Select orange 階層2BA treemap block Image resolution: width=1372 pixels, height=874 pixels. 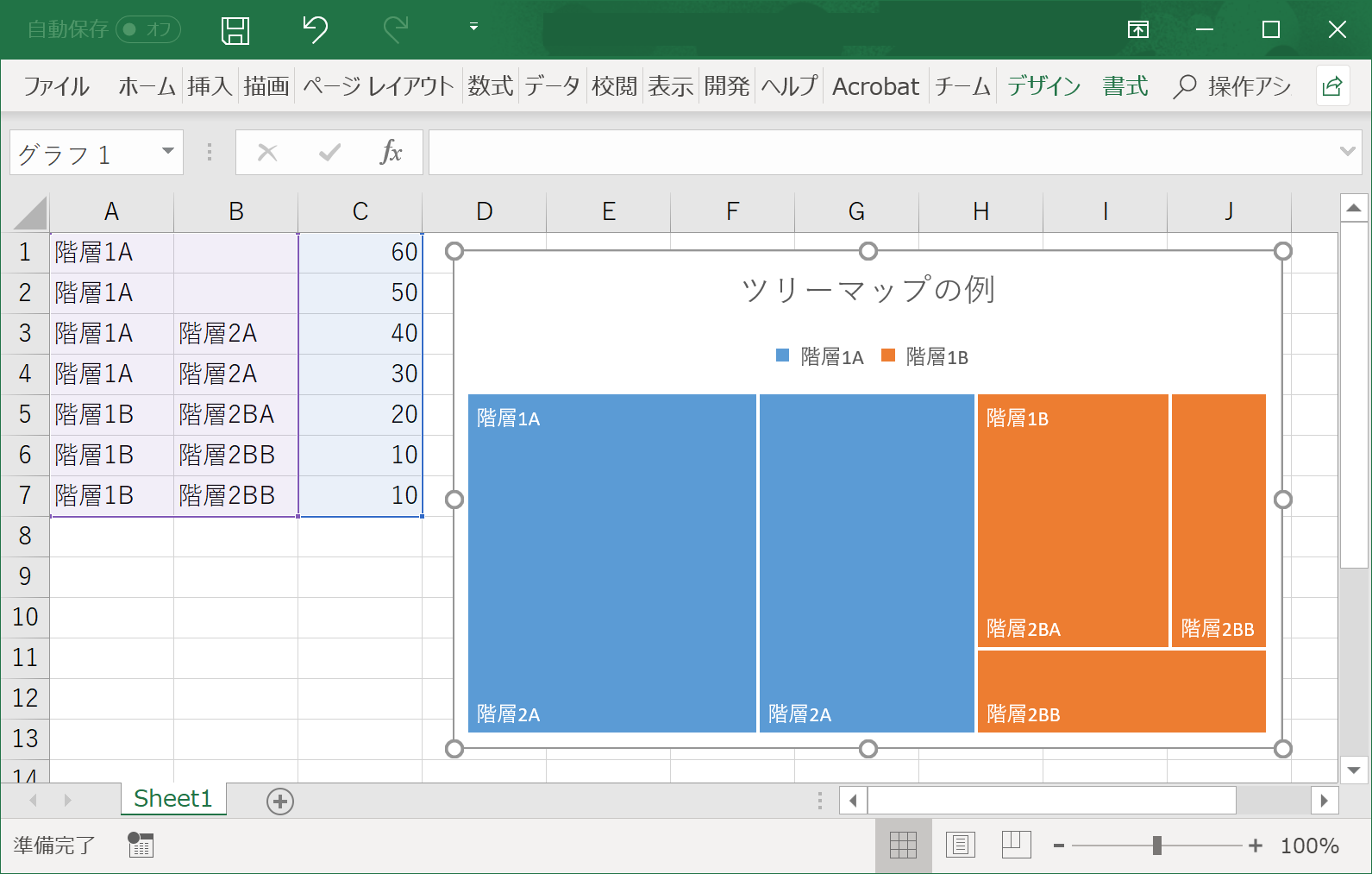pyautogui.click(x=1073, y=520)
